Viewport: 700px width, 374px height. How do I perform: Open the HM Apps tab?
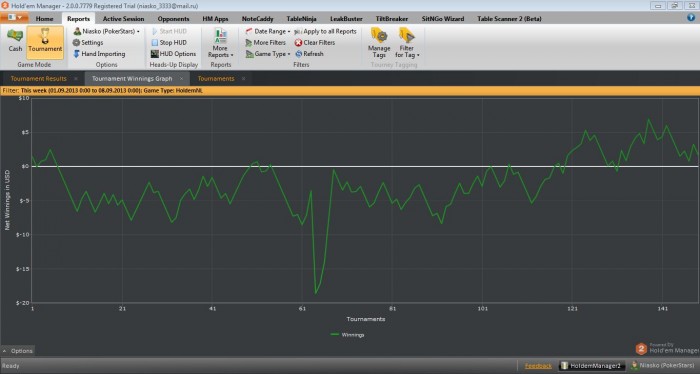point(215,19)
